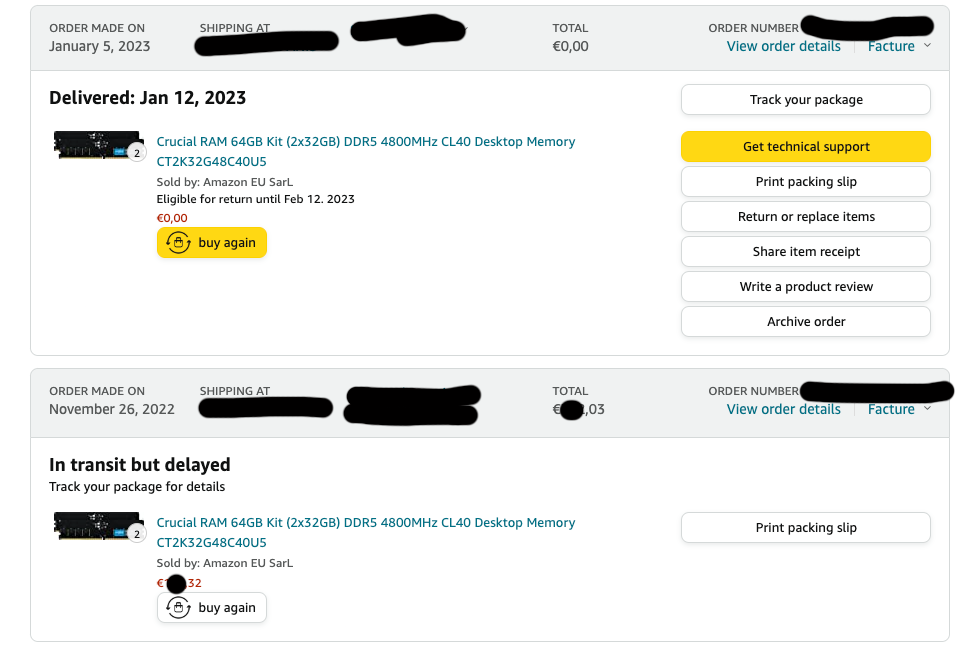959x660 pixels.
Task: Click Return or replace items
Action: (x=806, y=217)
